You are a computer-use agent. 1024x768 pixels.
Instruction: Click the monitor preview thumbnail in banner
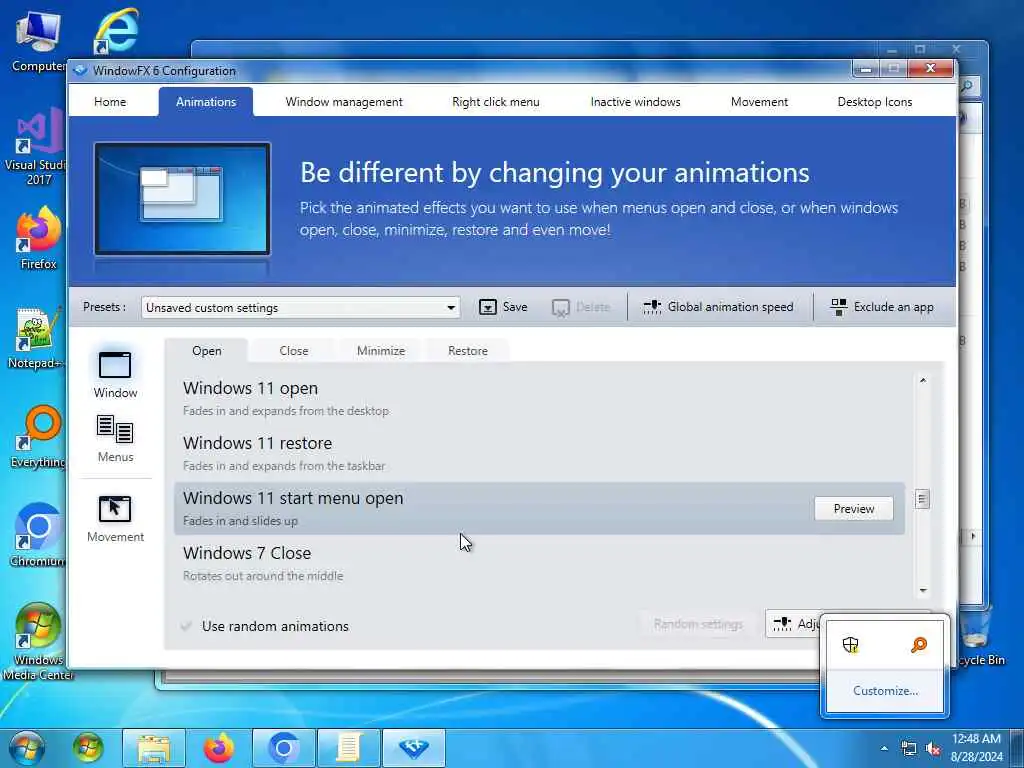[182, 199]
